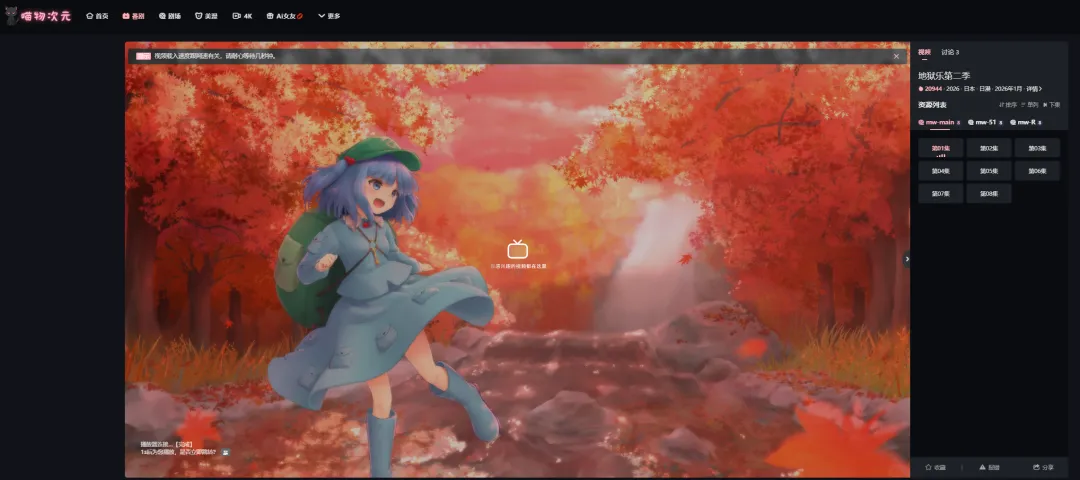Click the TV icon in video center

click(x=517, y=249)
